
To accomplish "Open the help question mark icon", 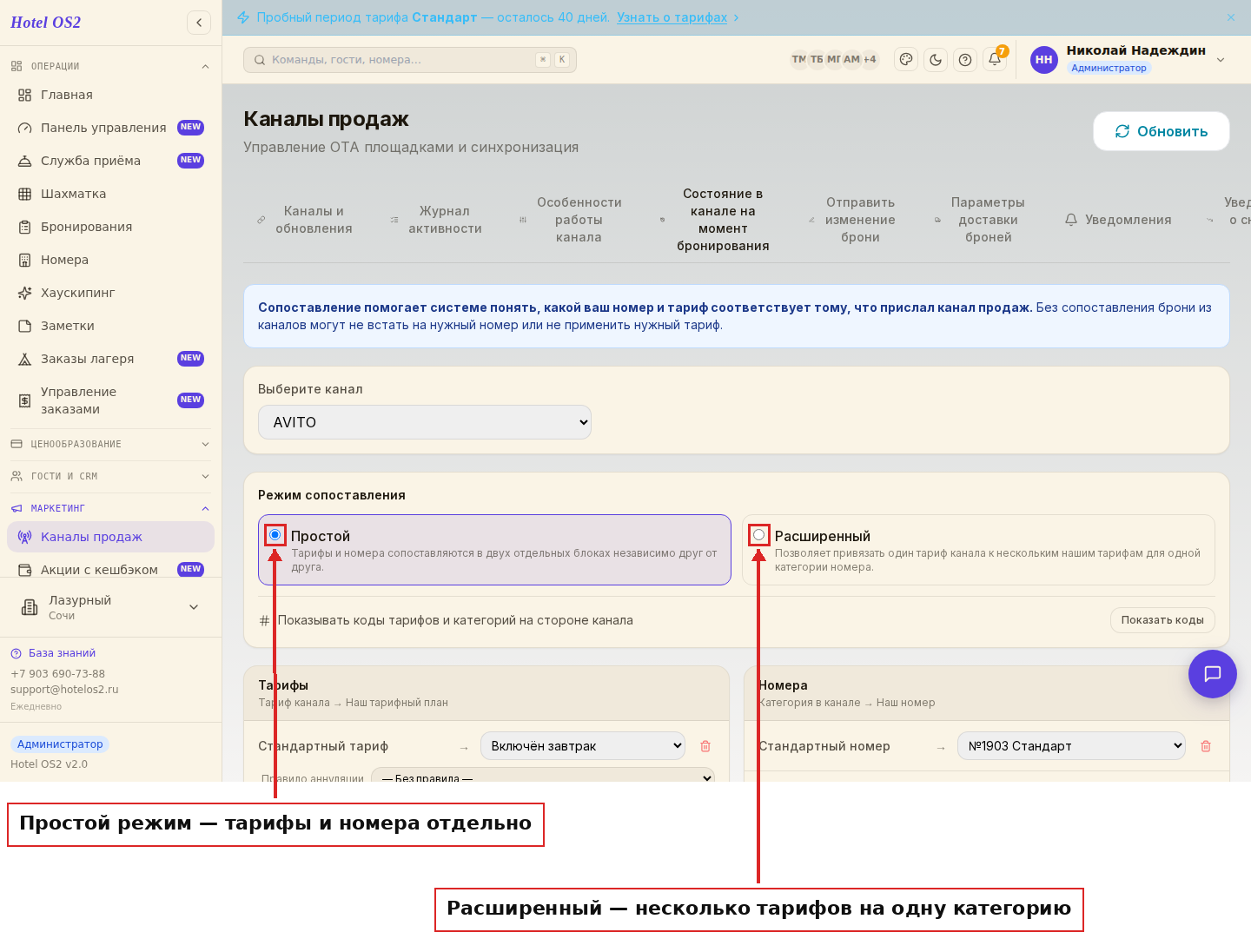I will pos(965,60).
